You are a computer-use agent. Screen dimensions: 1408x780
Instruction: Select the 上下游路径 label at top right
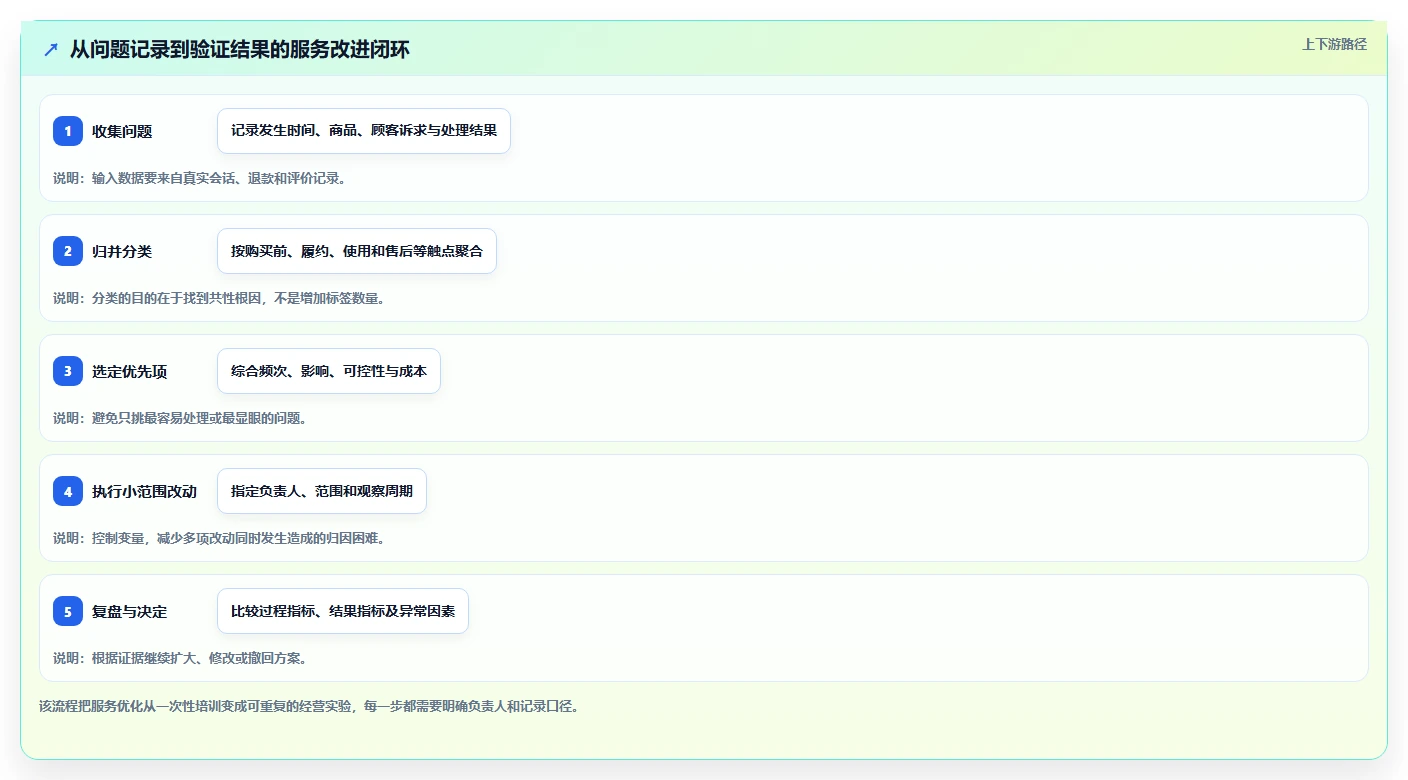pyautogui.click(x=1334, y=44)
